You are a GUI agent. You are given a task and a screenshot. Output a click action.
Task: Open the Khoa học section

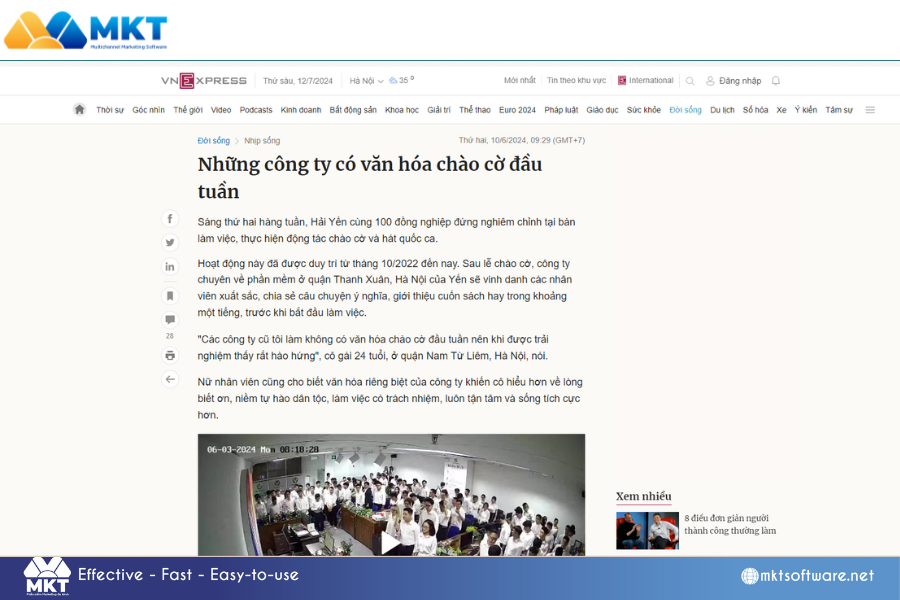coord(402,110)
